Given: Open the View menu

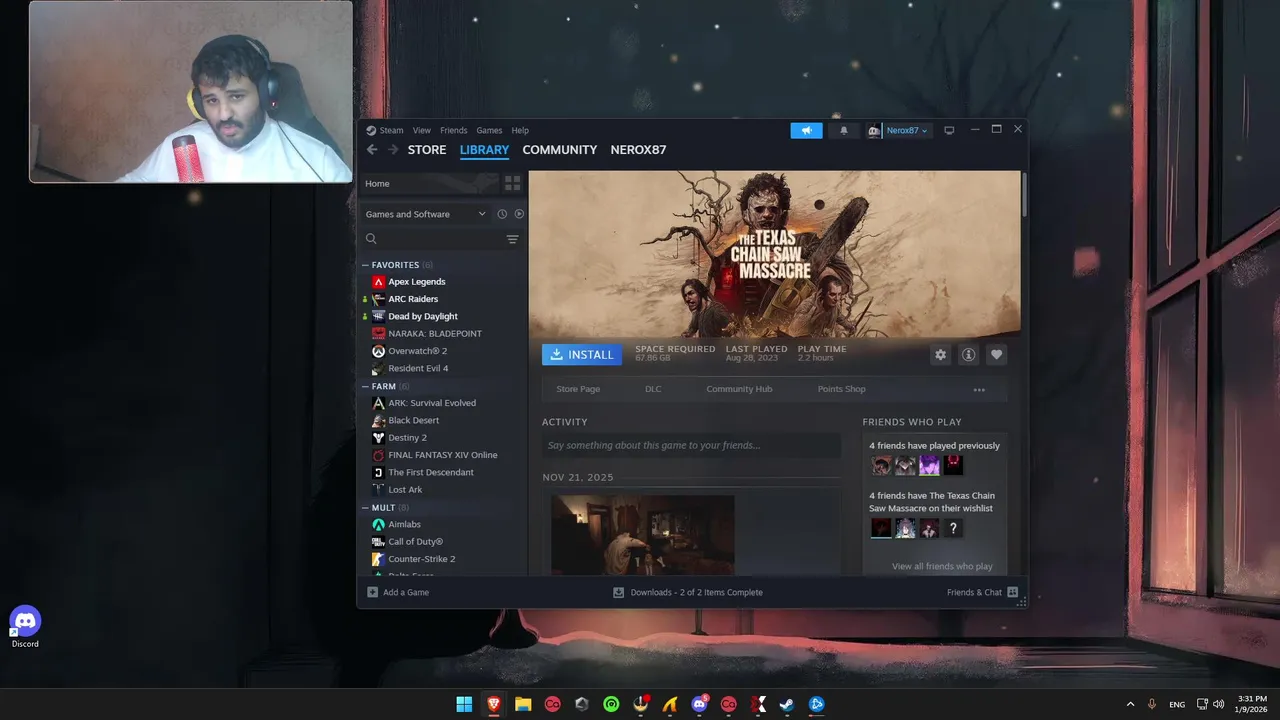Looking at the screenshot, I should pos(422,130).
